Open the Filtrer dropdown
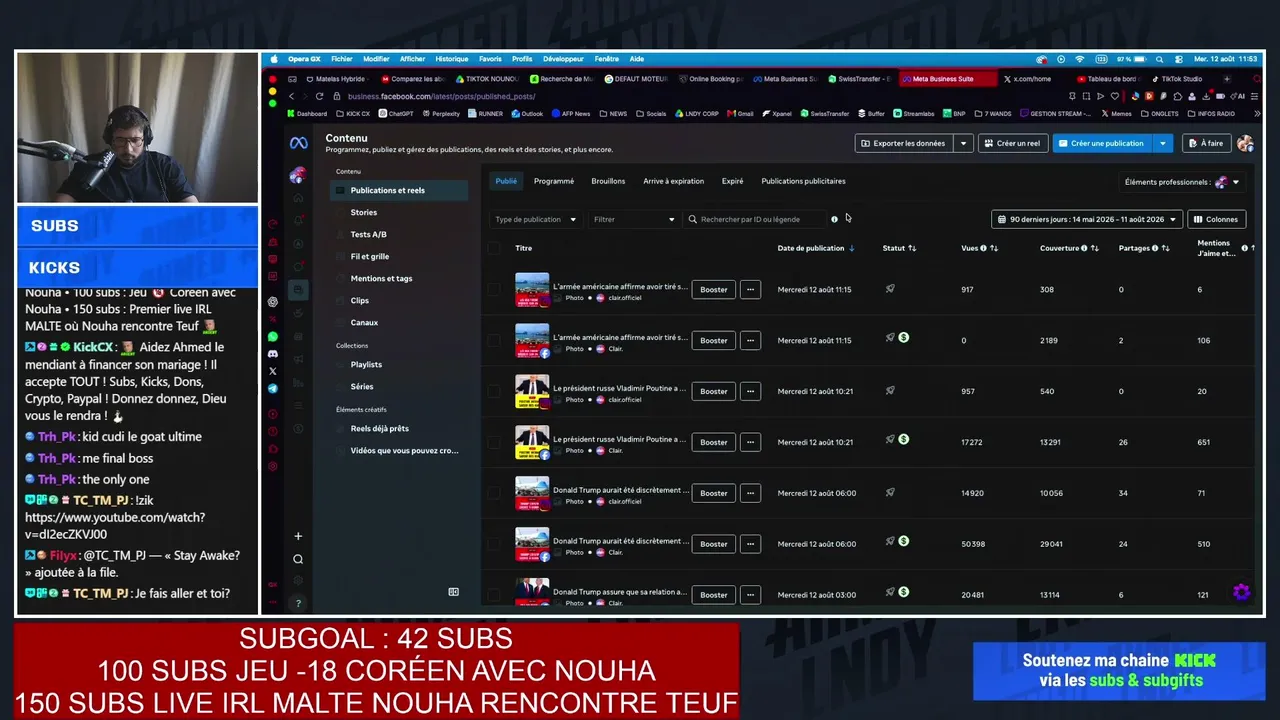 click(x=634, y=219)
